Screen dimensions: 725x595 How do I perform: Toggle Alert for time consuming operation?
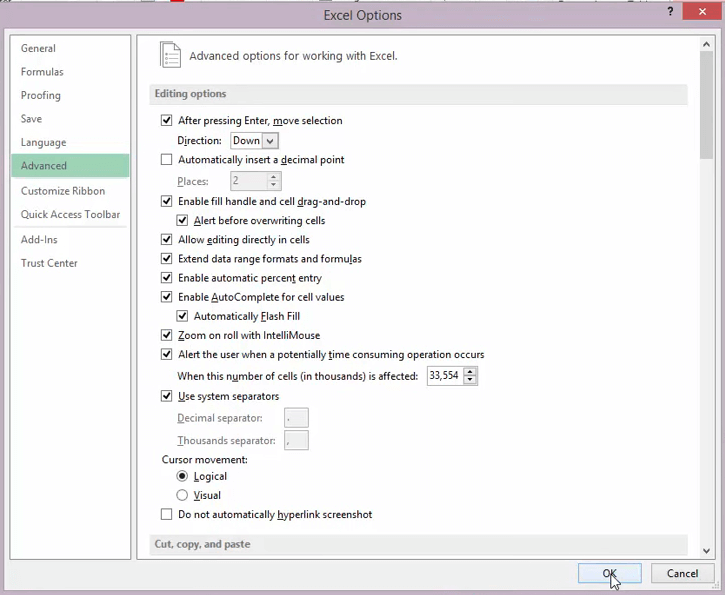[166, 355]
